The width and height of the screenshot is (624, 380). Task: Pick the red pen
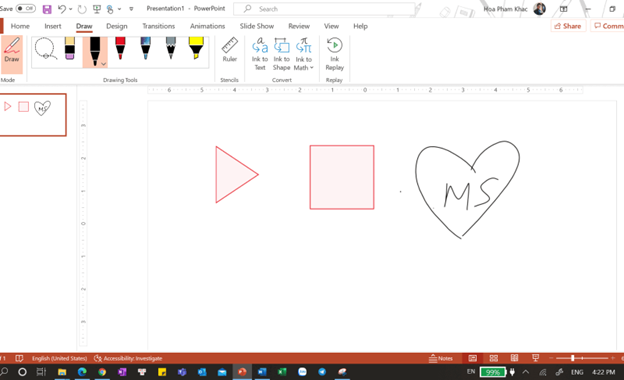pyautogui.click(x=120, y=48)
